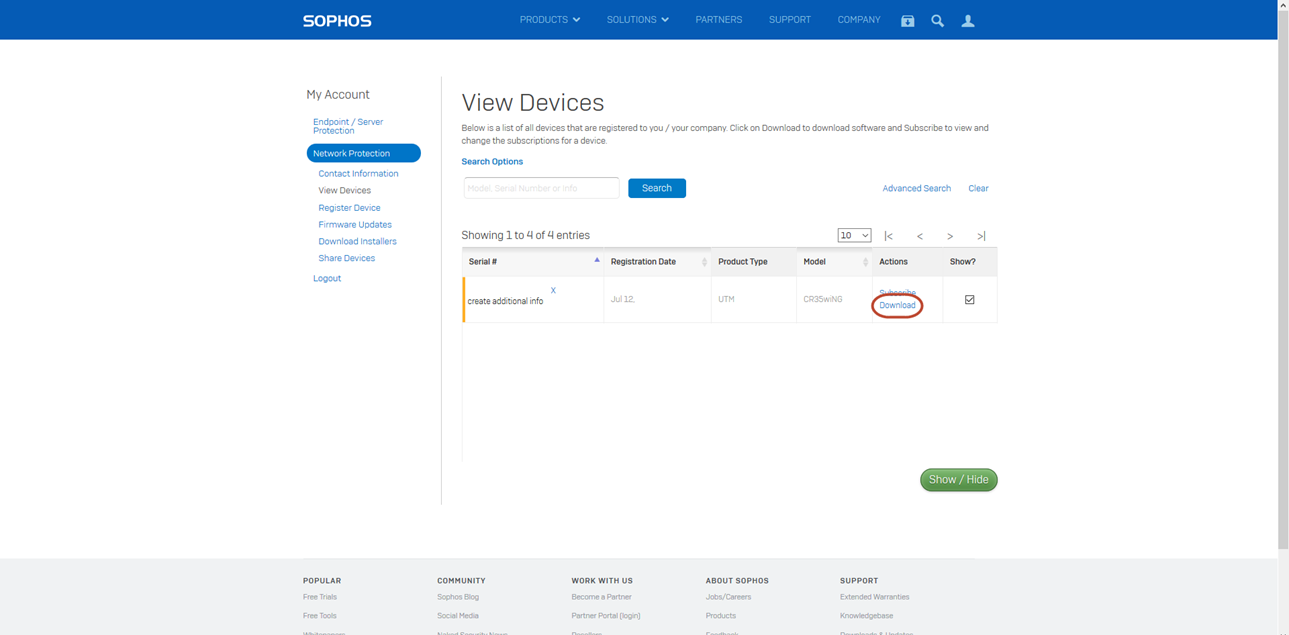This screenshot has height=635, width=1289.
Task: Click the Clear link
Action: [x=978, y=188]
